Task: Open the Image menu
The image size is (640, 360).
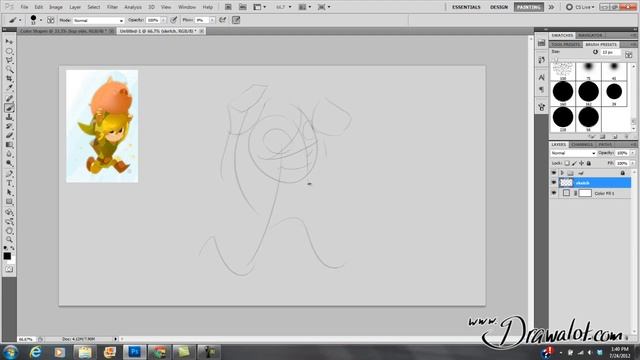Action: (56, 7)
